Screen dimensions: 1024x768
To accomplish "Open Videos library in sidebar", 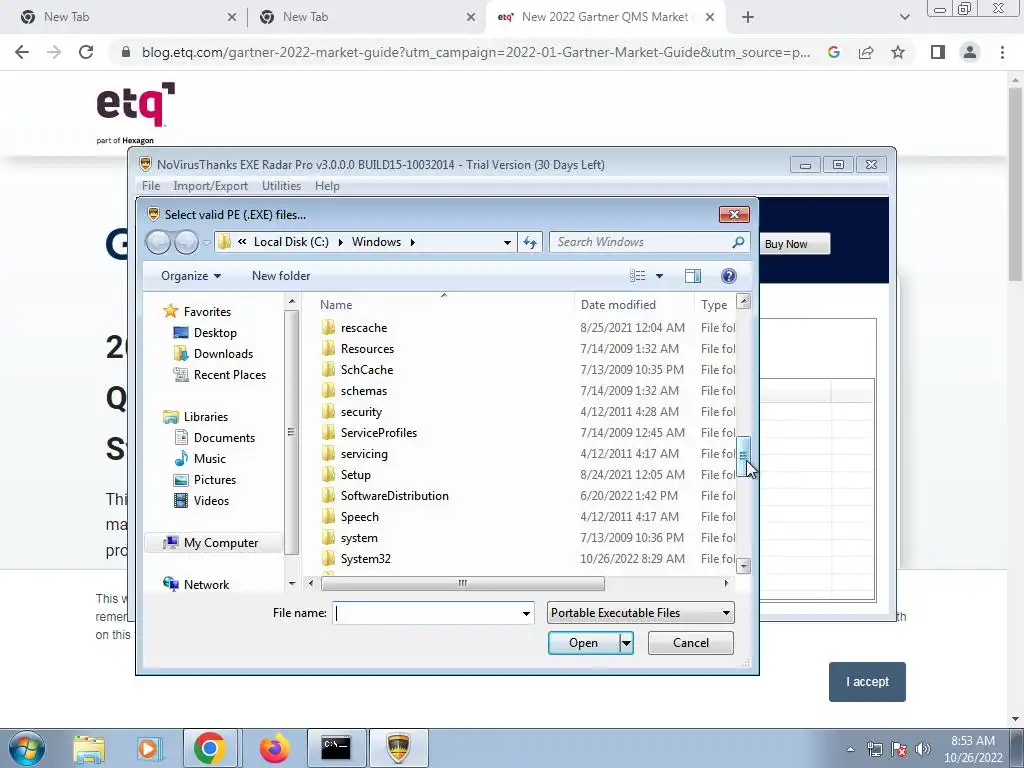I will pos(211,501).
